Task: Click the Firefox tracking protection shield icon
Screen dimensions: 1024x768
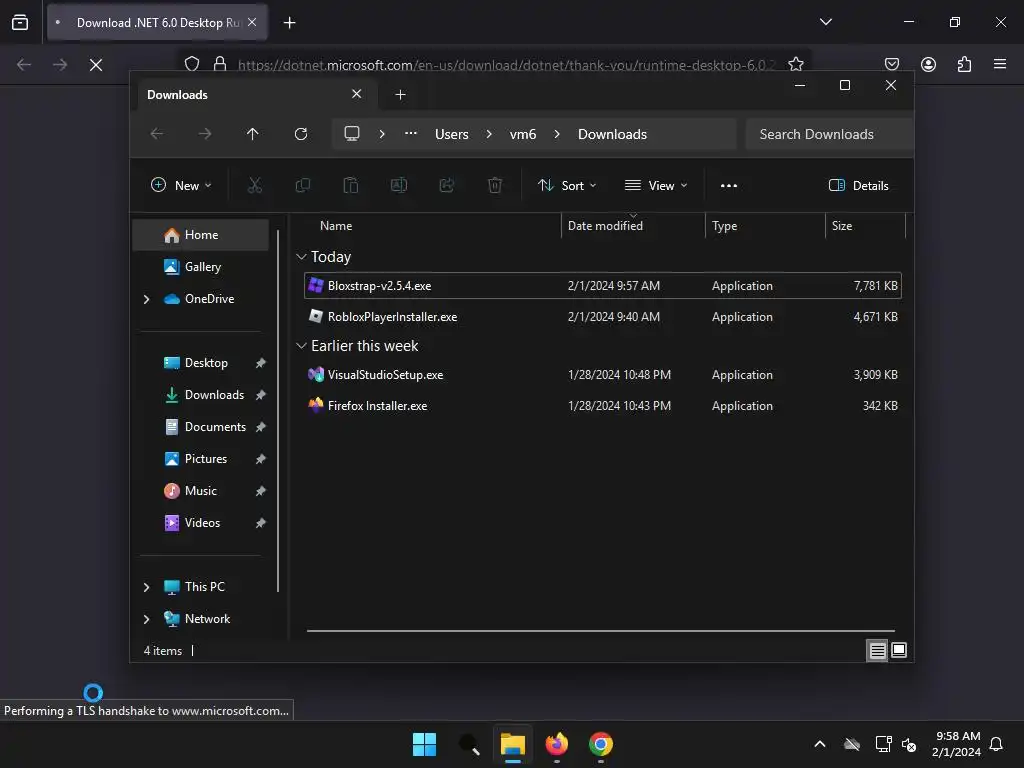Action: tap(191, 64)
